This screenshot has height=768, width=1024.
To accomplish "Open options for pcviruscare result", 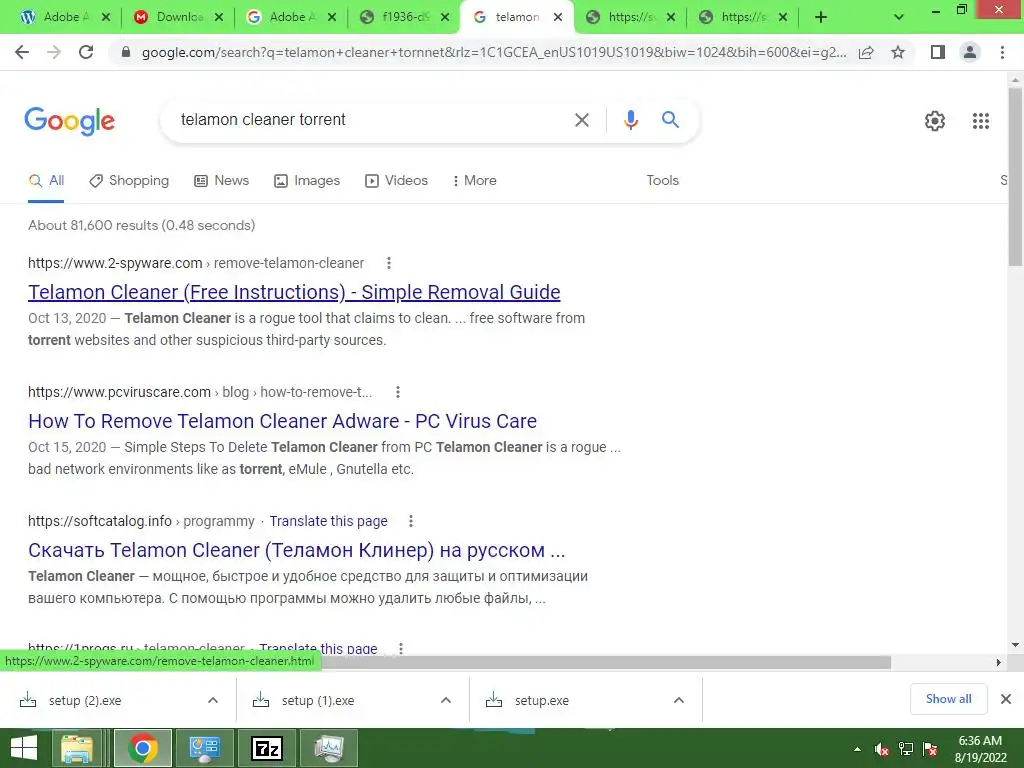I will pos(398,392).
